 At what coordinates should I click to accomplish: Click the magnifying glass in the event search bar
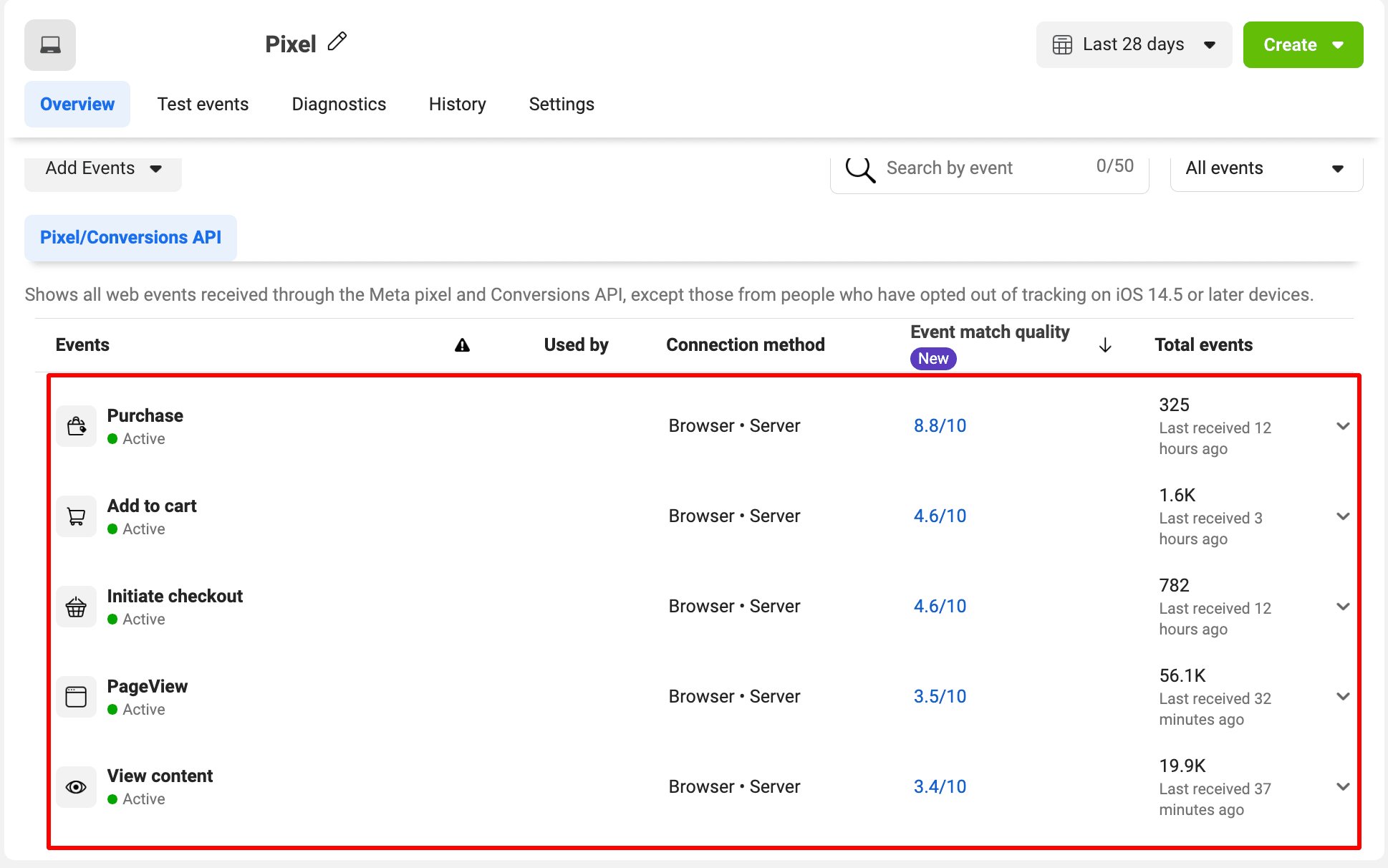coord(861,170)
